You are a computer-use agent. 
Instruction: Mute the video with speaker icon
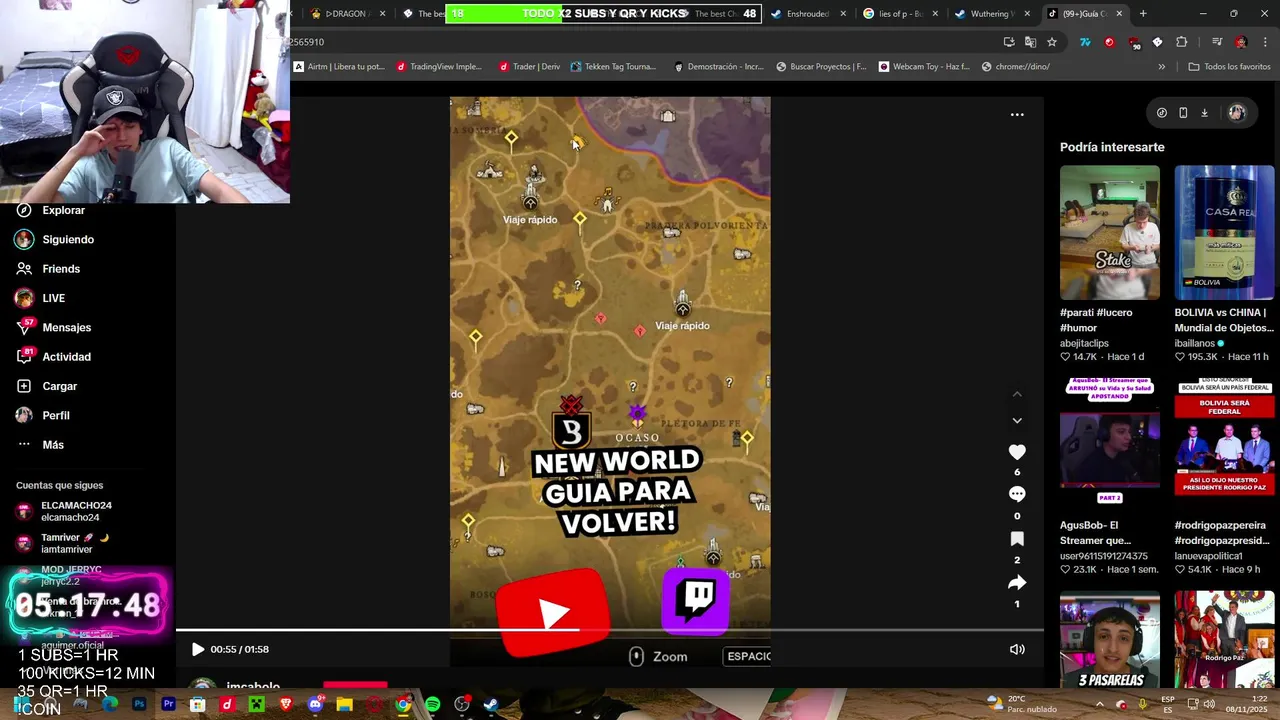1017,649
